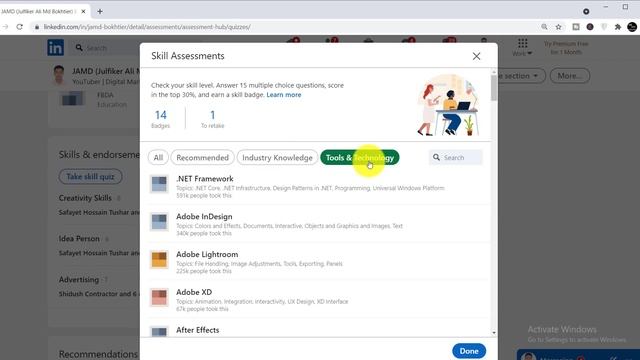Screen dimensions: 640x360
Task: Click the profile photo thumbnail
Action: point(60,76)
